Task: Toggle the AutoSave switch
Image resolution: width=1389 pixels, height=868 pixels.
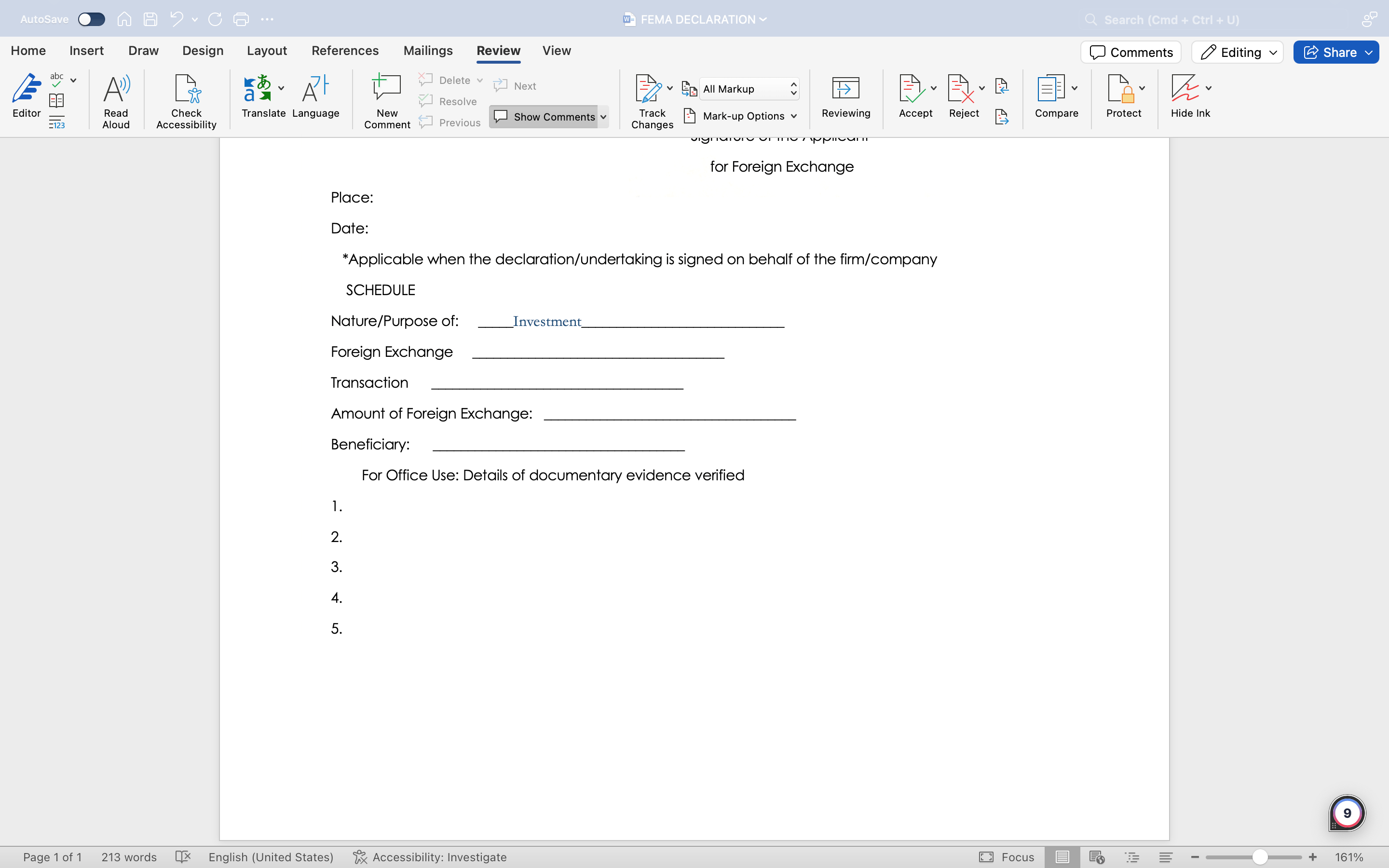Action: click(91, 19)
